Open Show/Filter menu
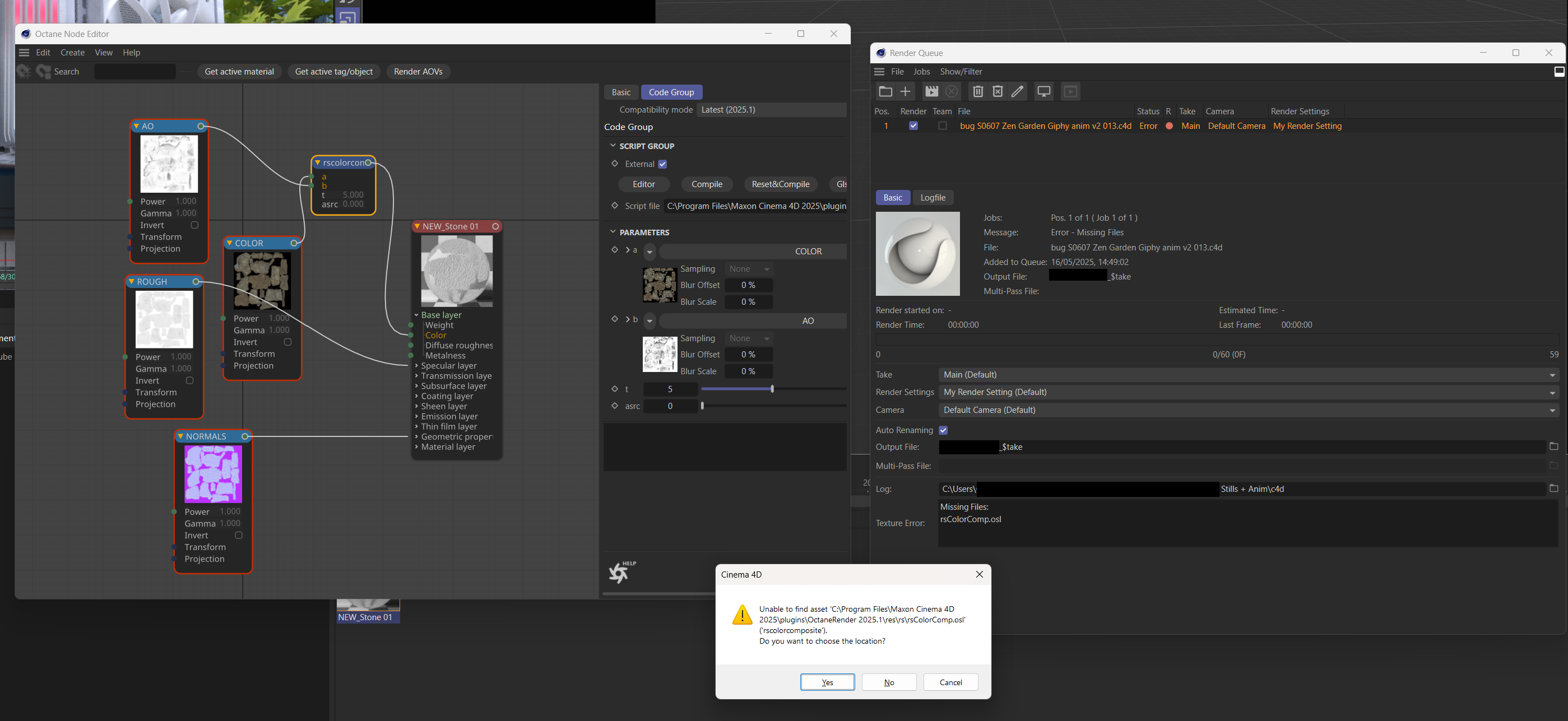Viewport: 1568px width, 721px height. (961, 72)
